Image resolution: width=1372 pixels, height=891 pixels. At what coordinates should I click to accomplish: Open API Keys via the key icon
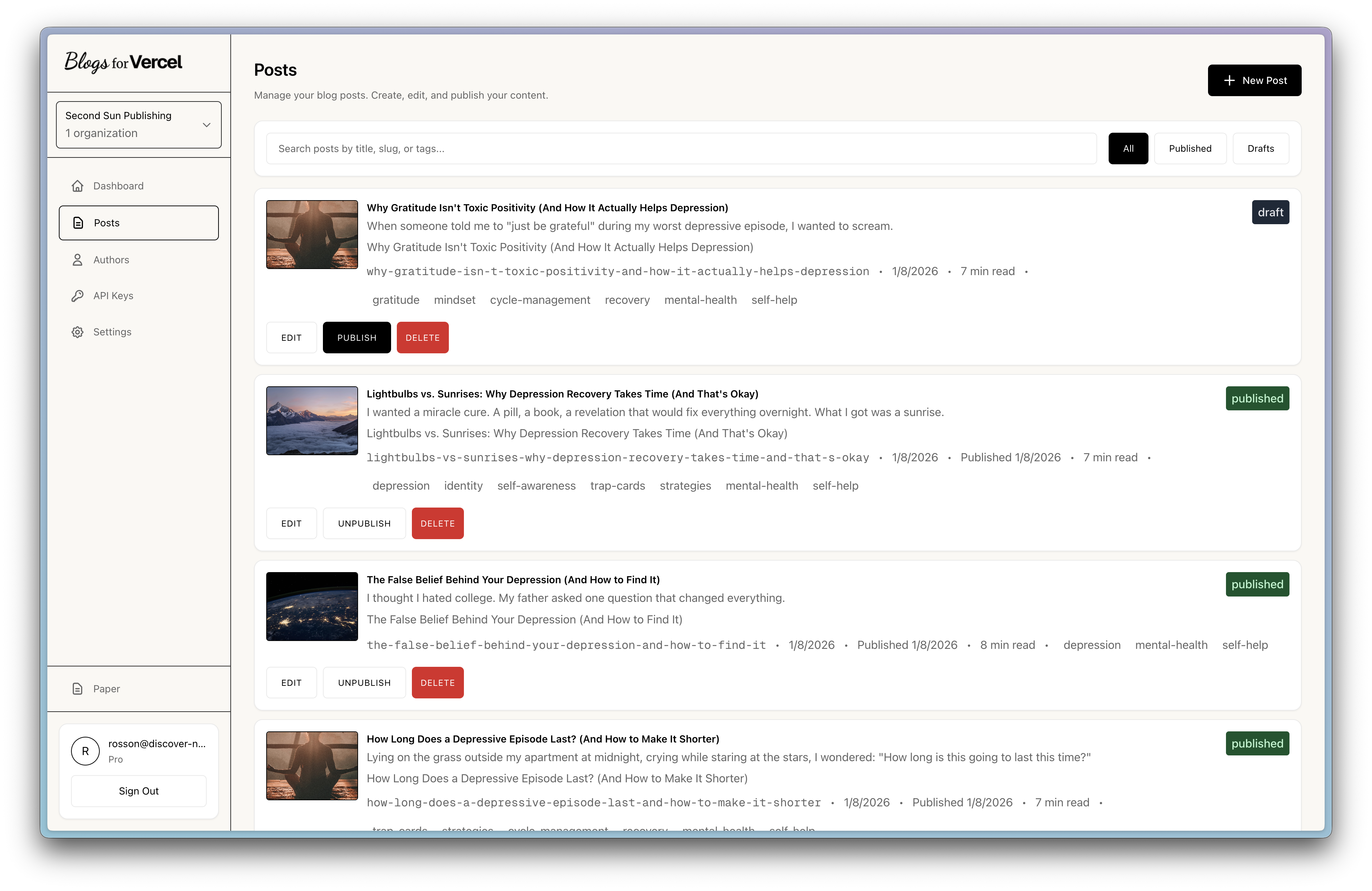click(x=79, y=296)
